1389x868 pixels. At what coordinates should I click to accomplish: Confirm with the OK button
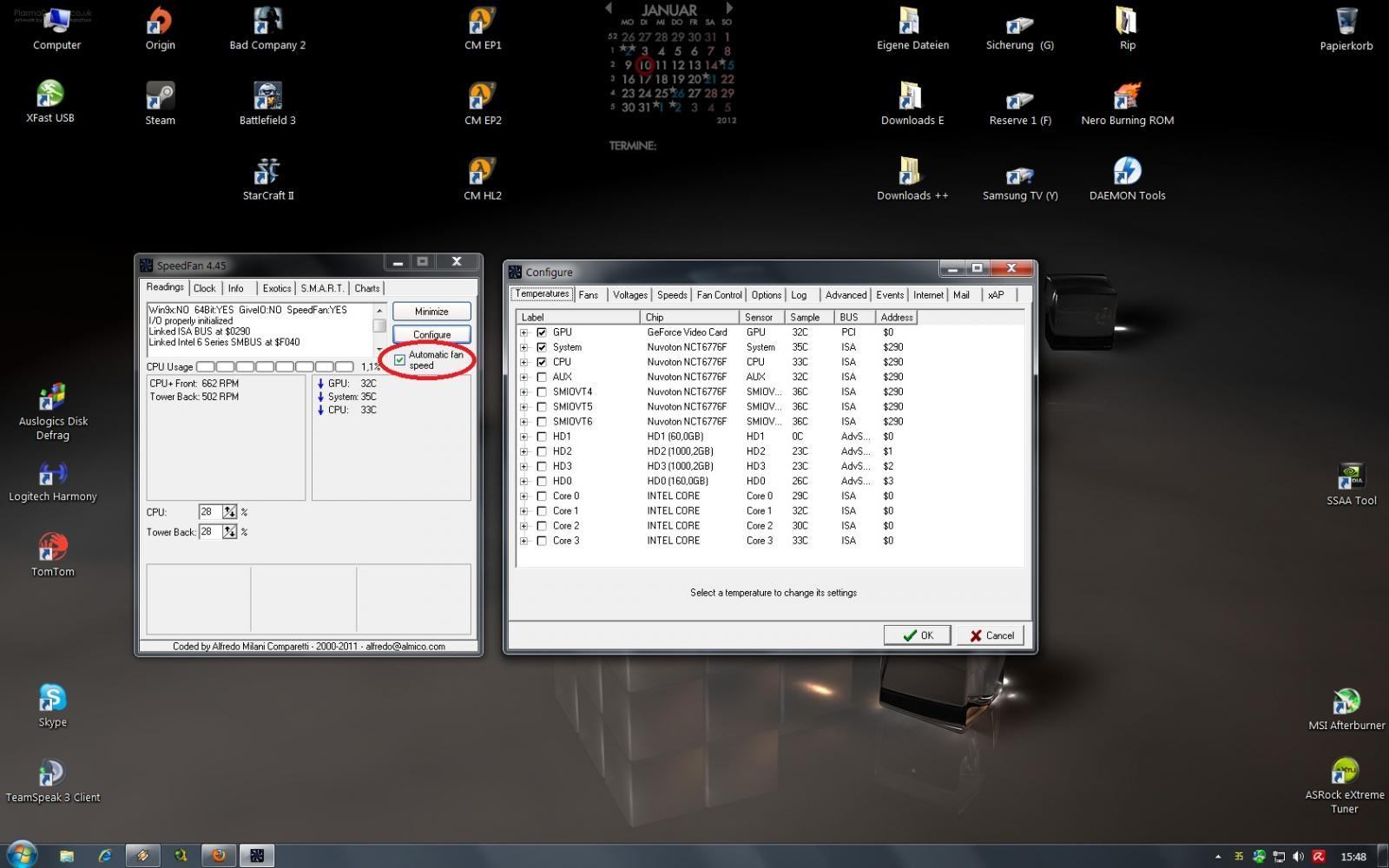point(917,635)
